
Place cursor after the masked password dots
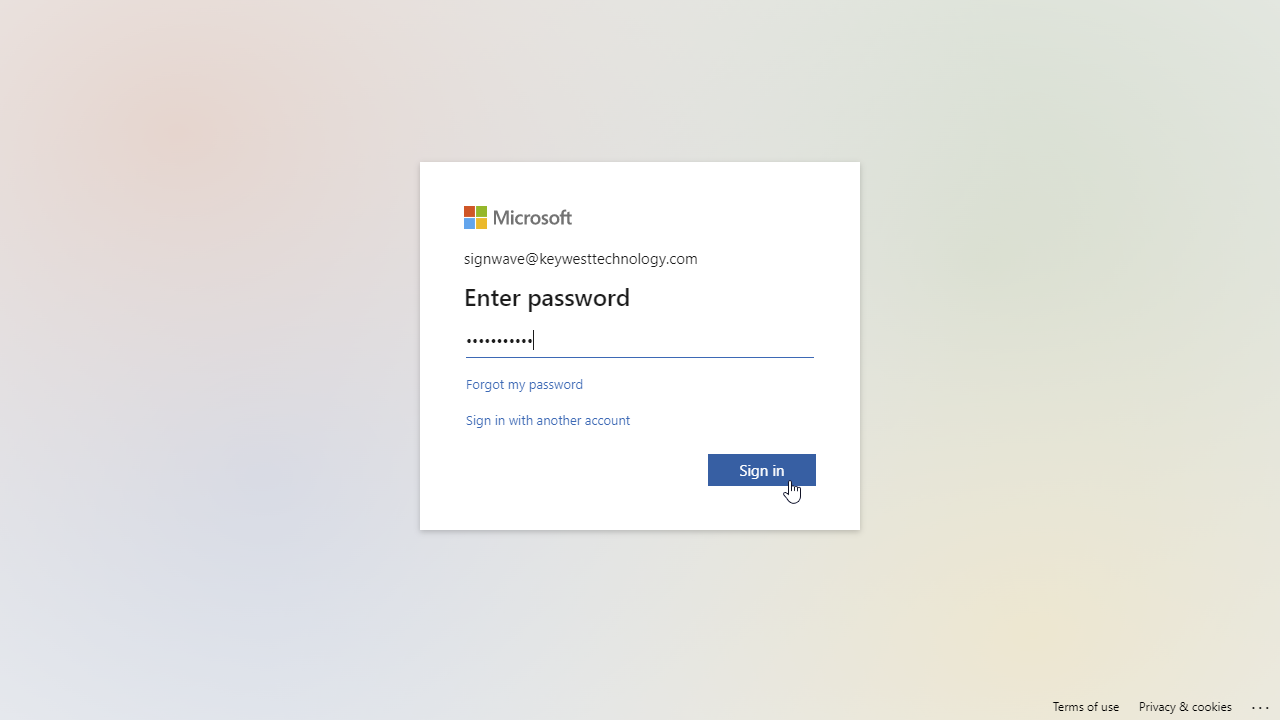coord(535,341)
